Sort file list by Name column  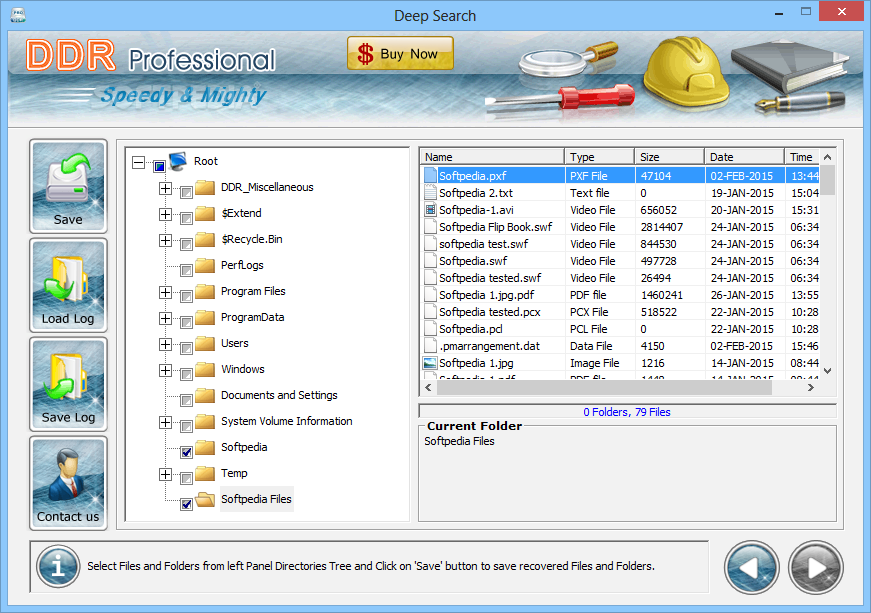point(492,157)
